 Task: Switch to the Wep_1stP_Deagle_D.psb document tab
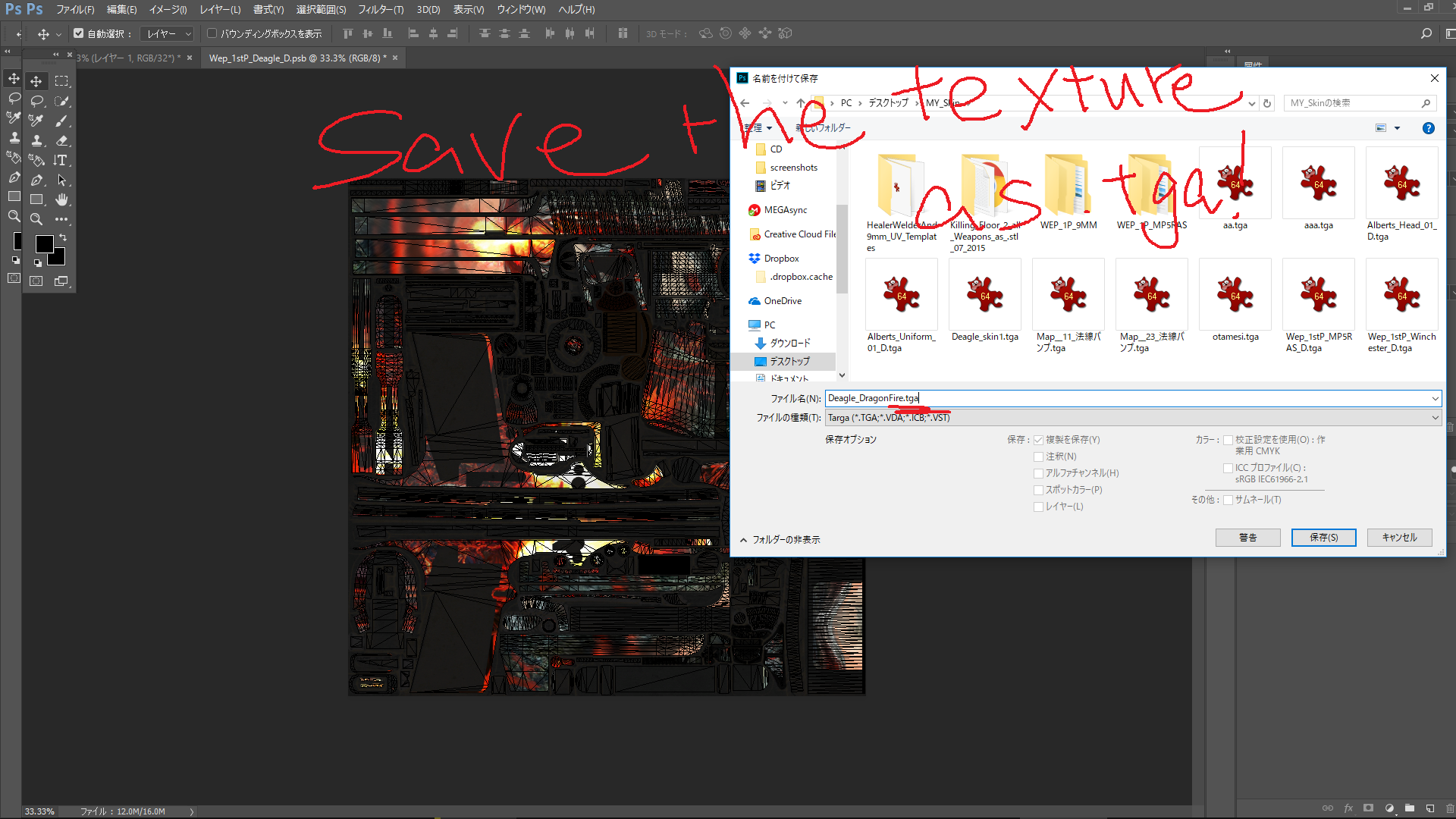tap(297, 58)
